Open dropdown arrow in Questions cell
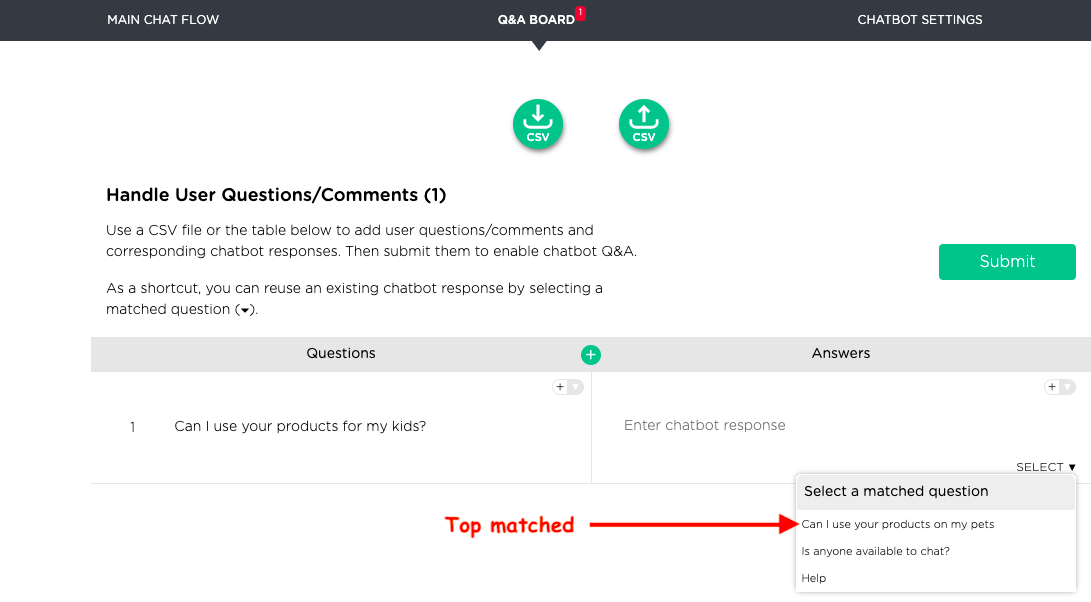This screenshot has height=602, width=1091. pos(575,387)
